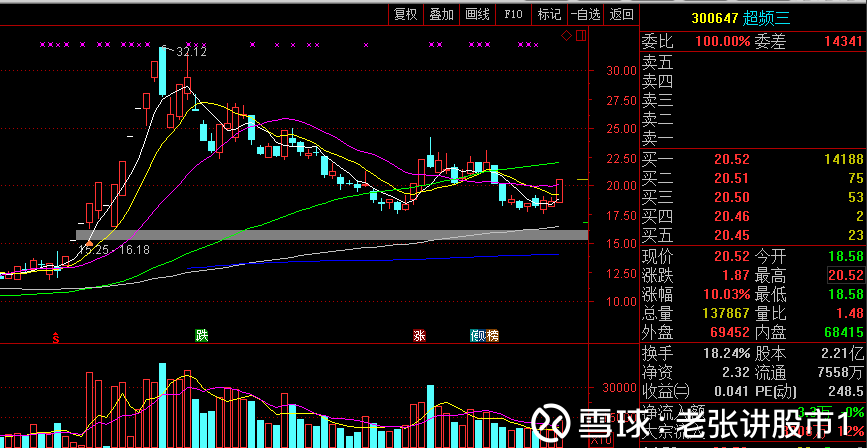Viewport: 867px width, 448px height.
Task: Click the 标记 mark button
Action: pos(549,14)
